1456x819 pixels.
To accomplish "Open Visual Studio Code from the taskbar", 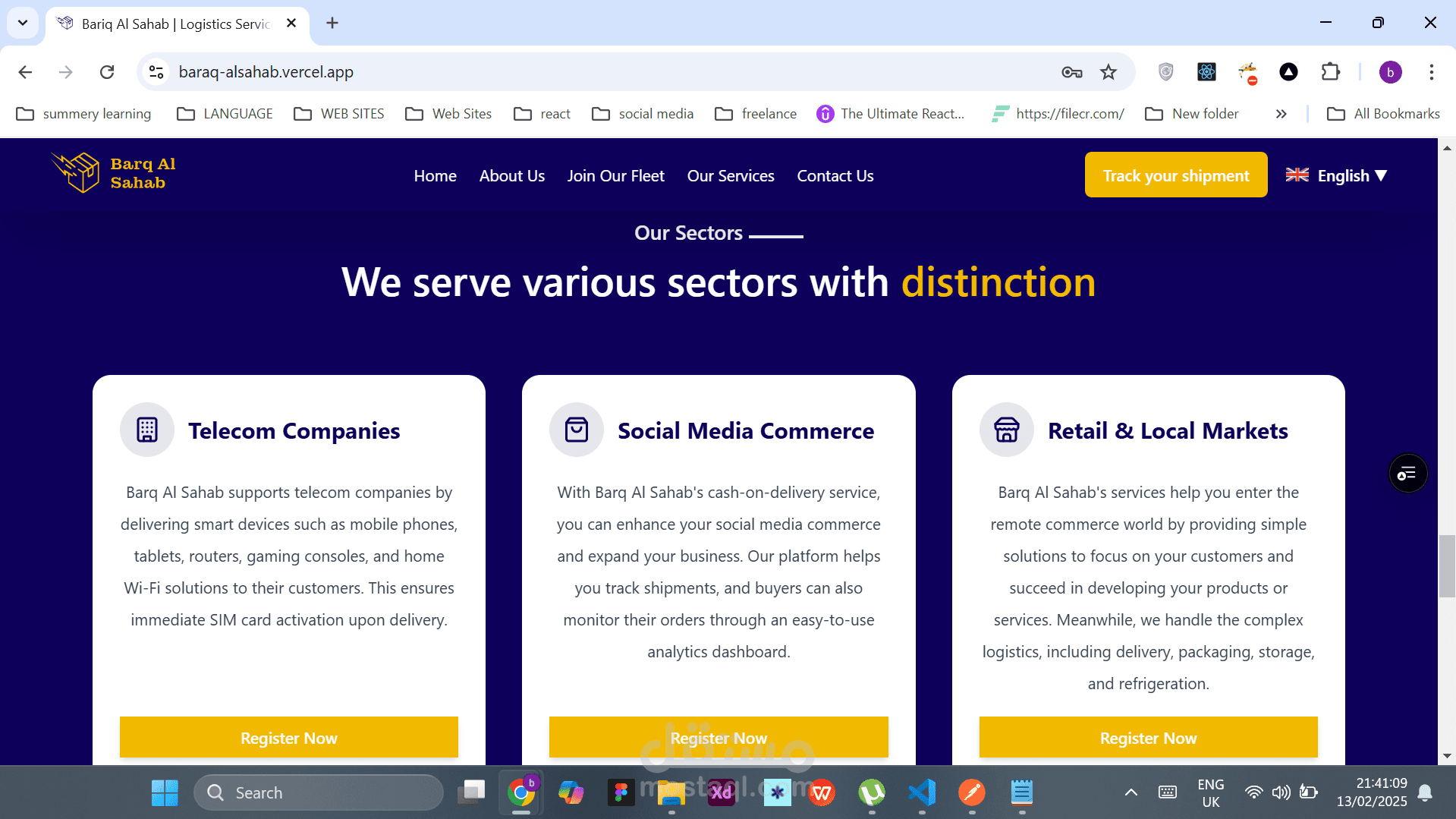I will click(x=922, y=792).
